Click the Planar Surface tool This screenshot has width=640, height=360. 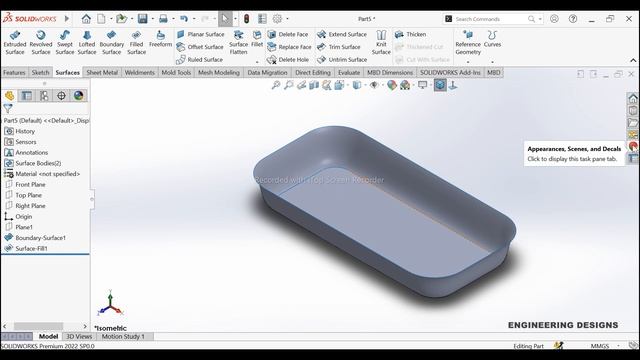point(201,34)
